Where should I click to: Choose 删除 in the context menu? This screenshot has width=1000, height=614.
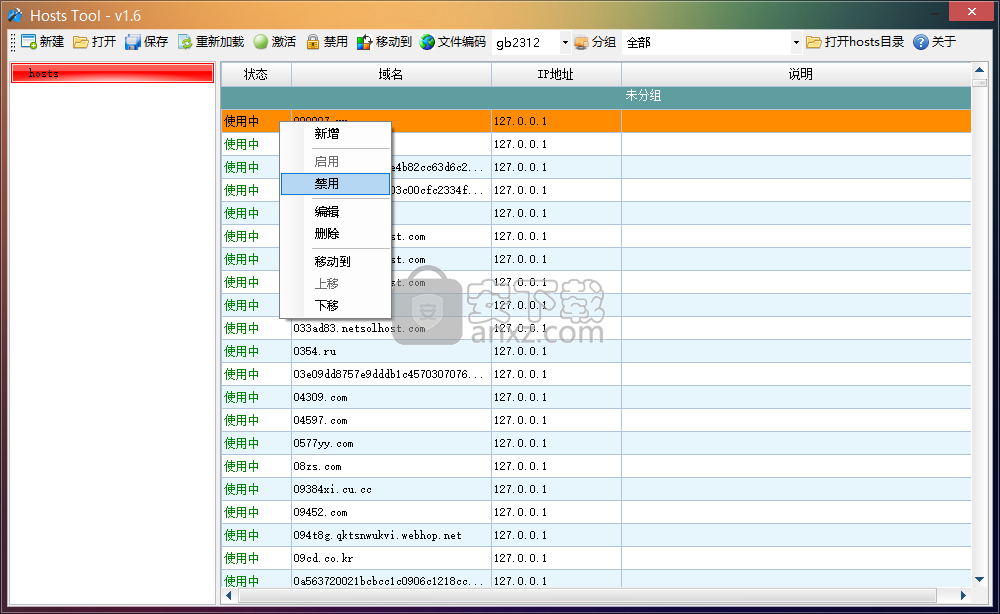pos(335,233)
